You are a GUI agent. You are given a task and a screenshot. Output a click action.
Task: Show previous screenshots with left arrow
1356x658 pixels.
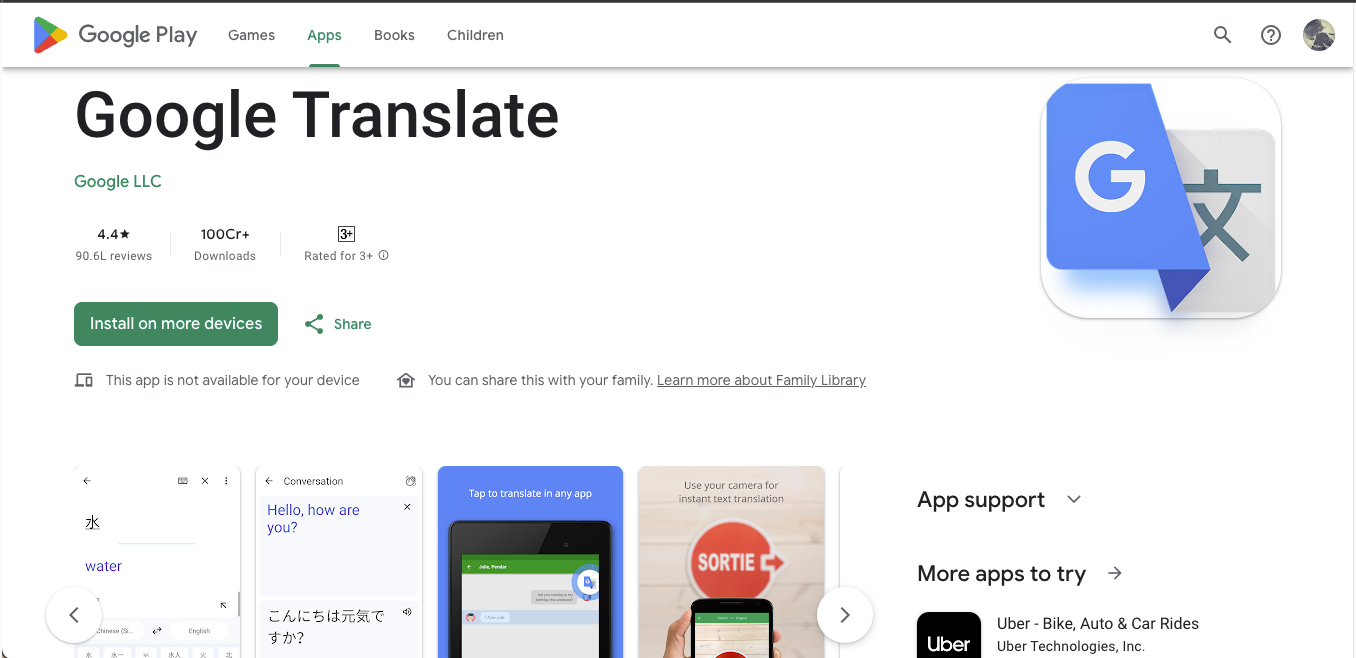(x=74, y=615)
